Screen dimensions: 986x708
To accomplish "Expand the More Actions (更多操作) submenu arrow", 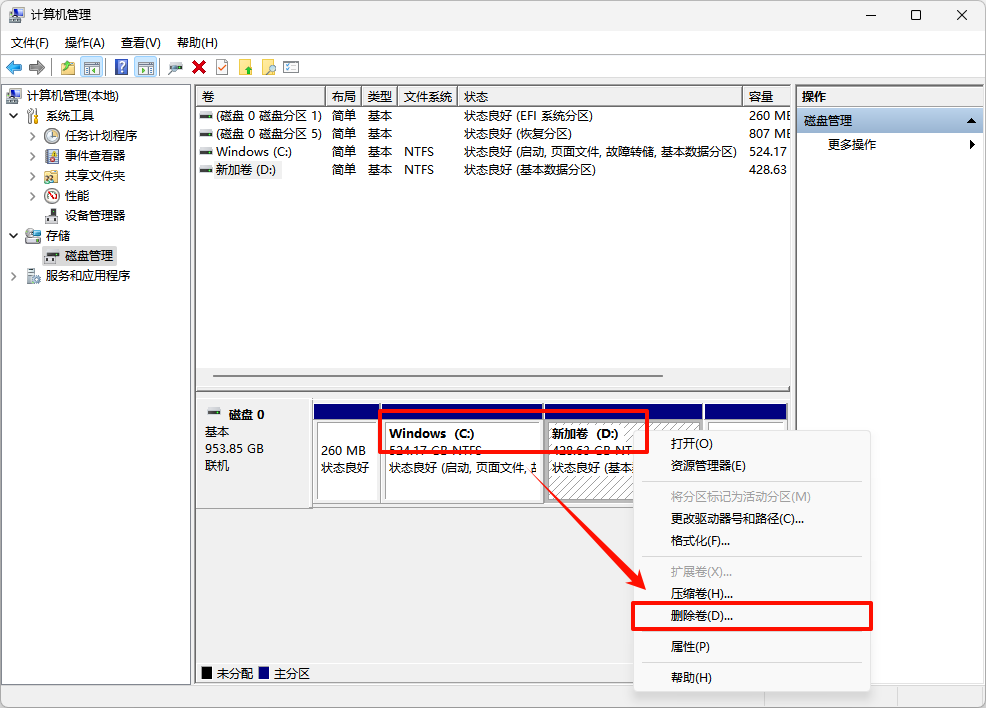I will [x=972, y=145].
